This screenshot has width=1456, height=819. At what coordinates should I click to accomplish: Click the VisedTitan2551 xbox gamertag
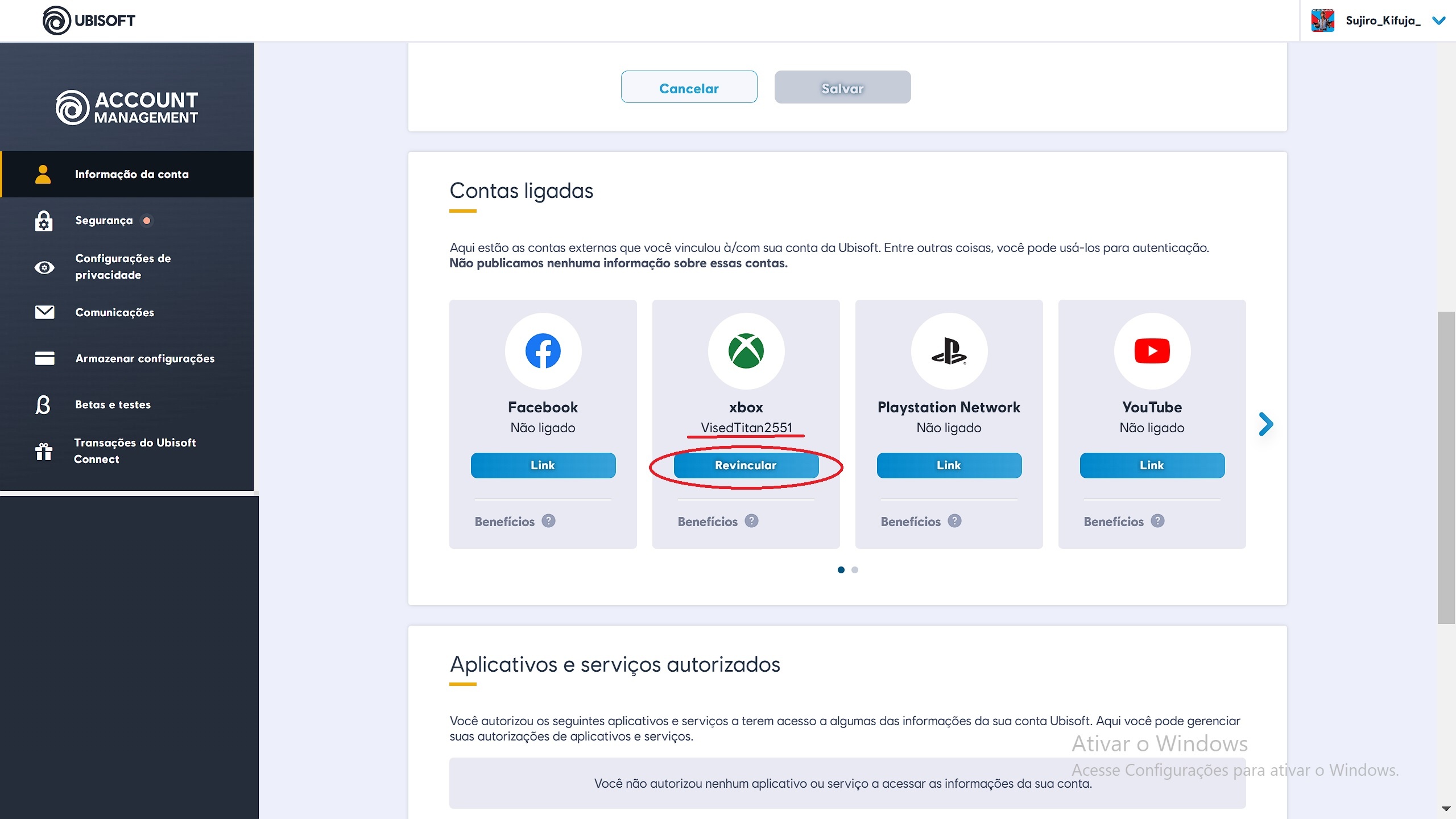[746, 428]
